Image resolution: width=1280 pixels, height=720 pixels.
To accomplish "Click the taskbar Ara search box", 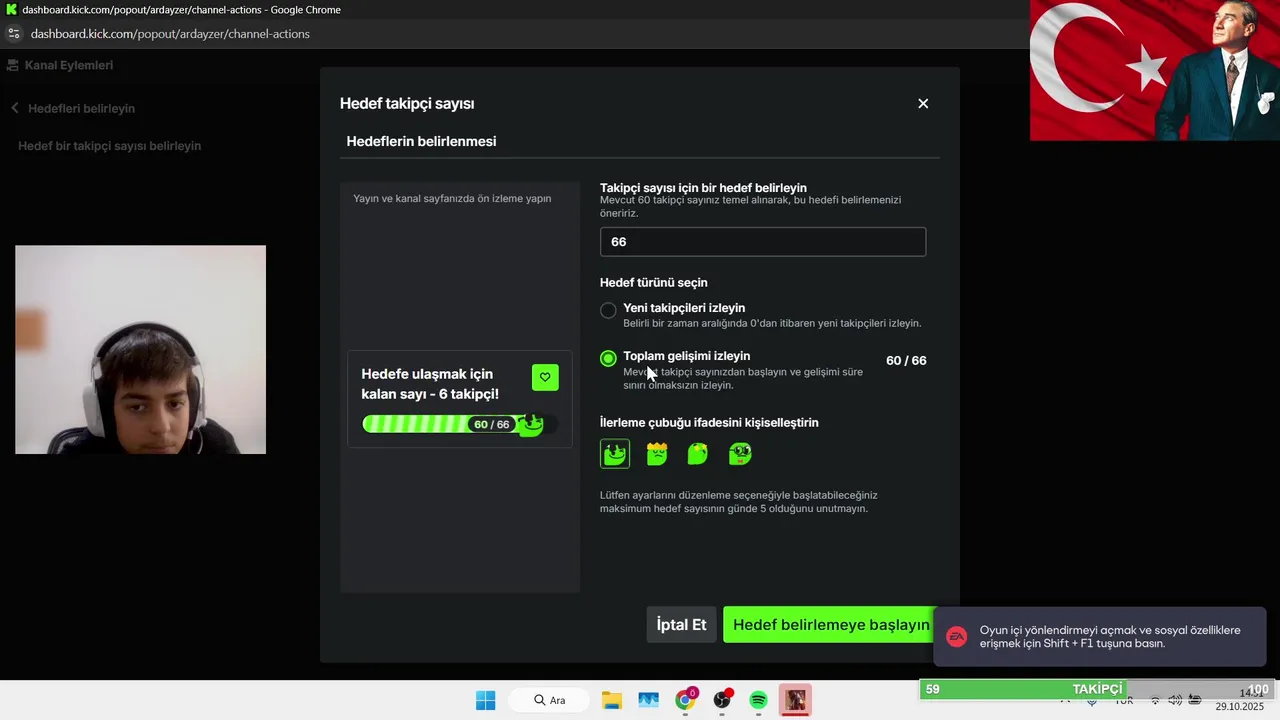I will click(x=550, y=700).
